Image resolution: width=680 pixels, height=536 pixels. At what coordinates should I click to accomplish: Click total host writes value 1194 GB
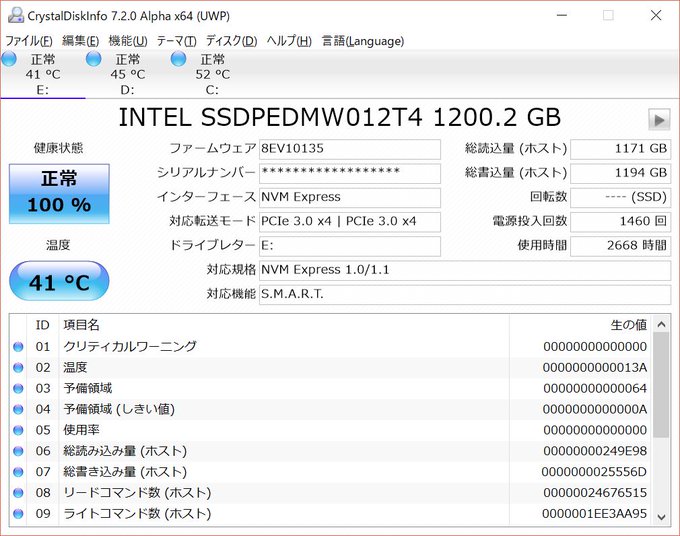point(621,173)
